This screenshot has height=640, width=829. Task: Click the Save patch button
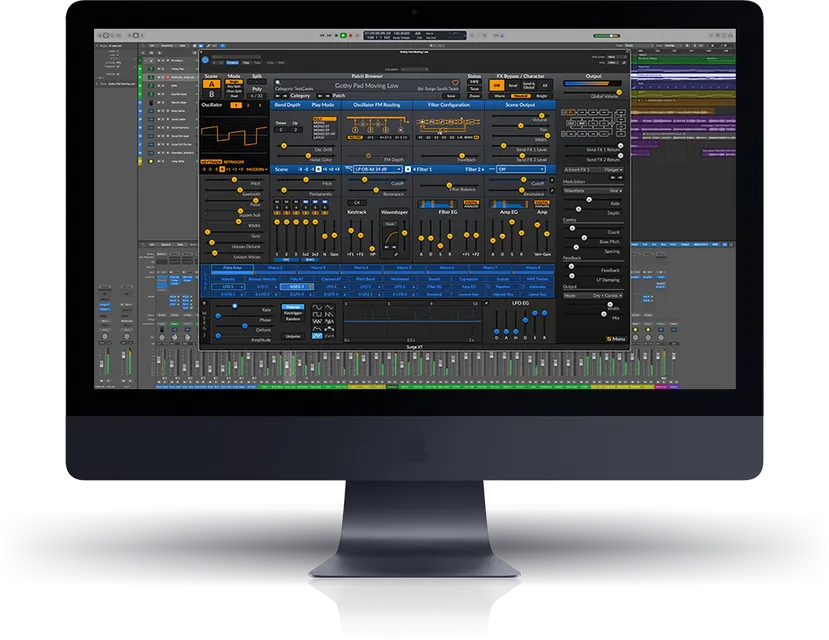[x=451, y=96]
